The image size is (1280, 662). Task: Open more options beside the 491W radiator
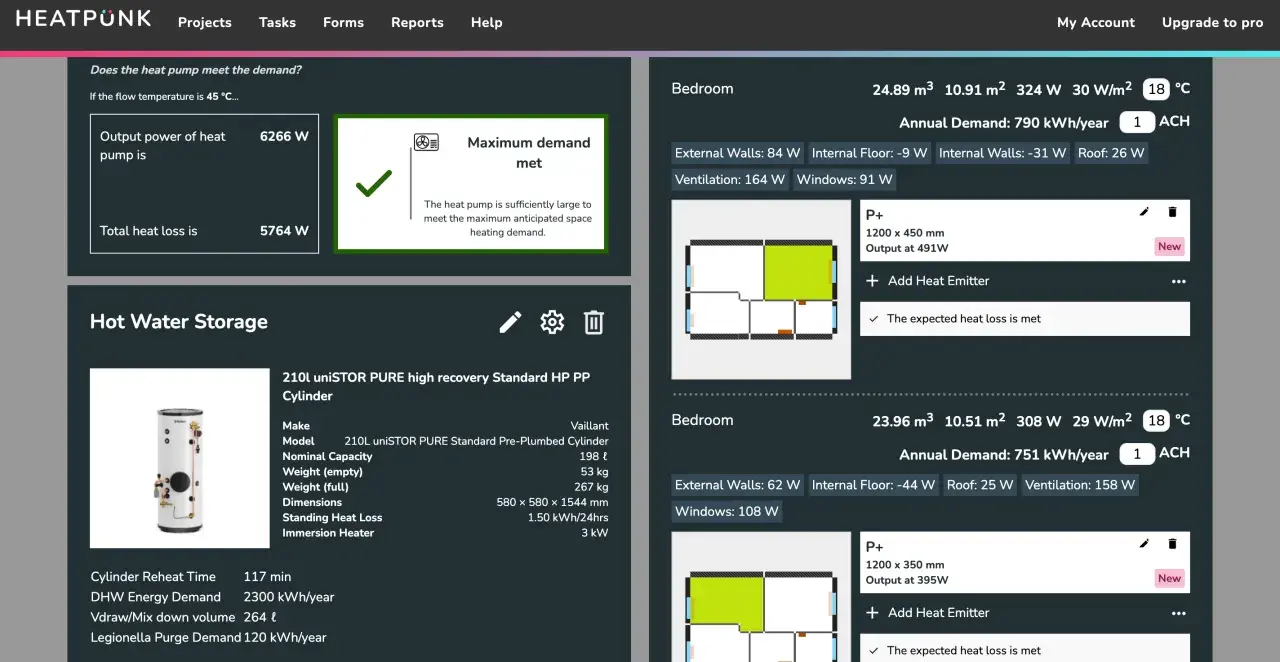click(x=1178, y=282)
